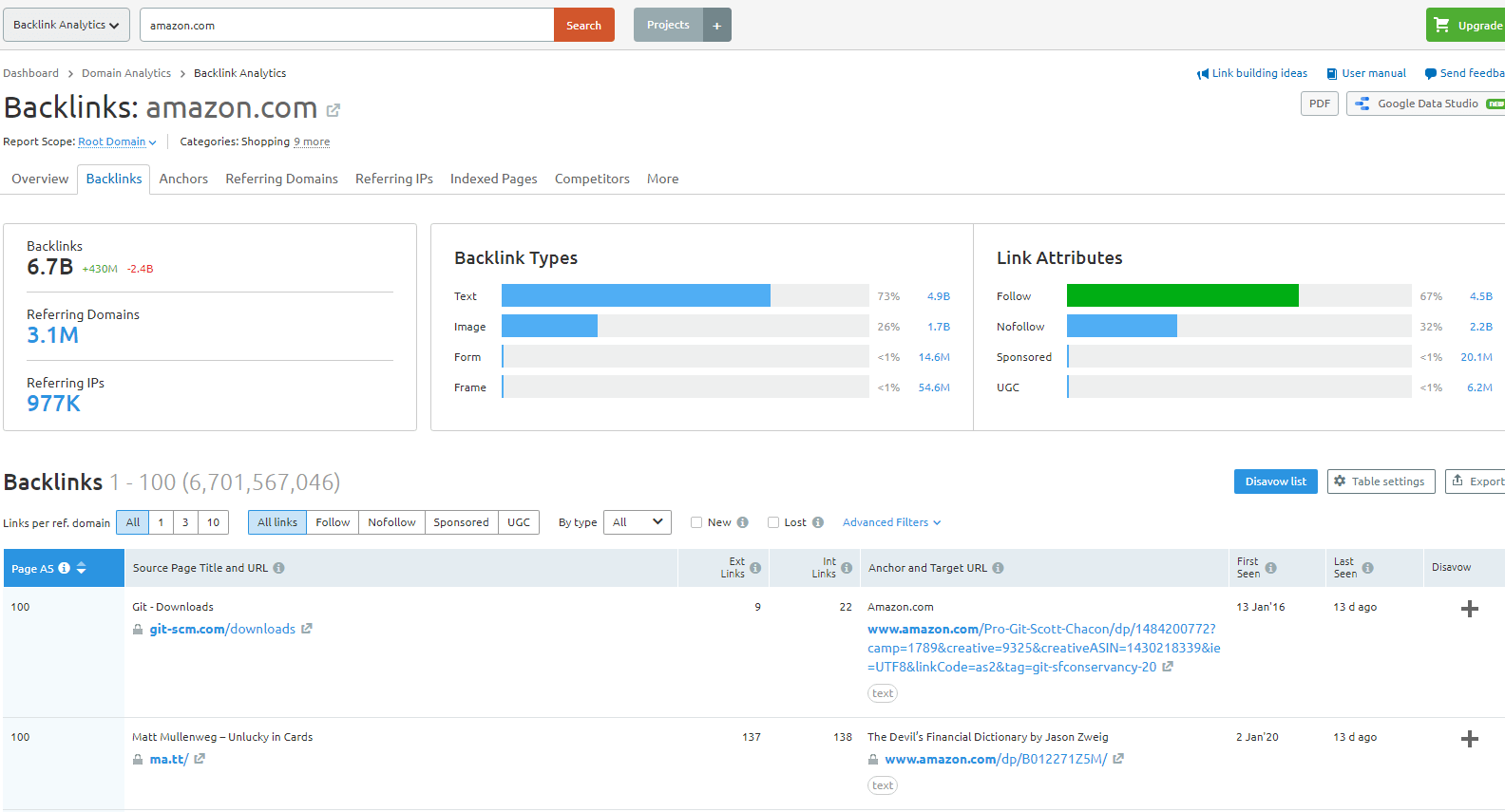Click the orange Search button
This screenshot has height=812, width=1505.
584,25
